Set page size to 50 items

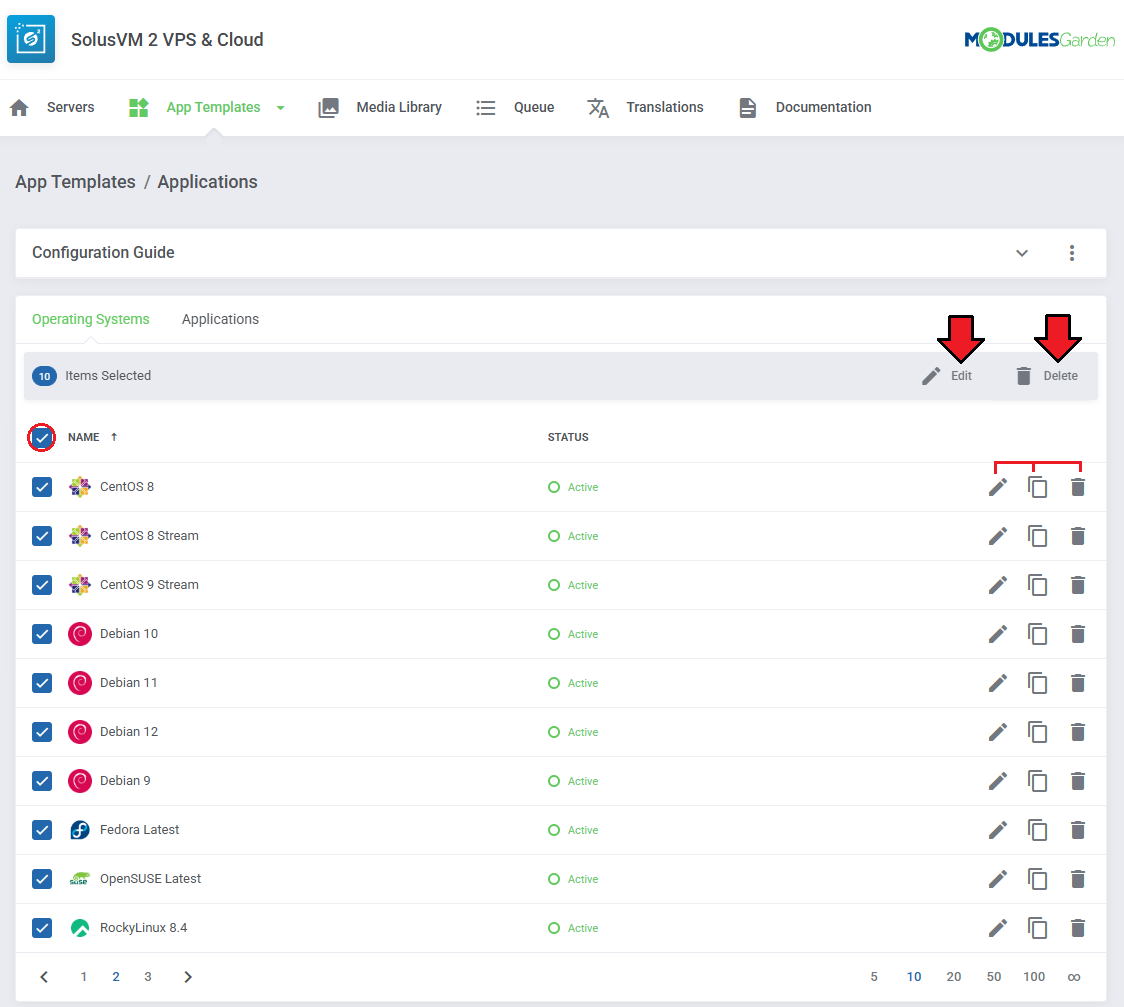pos(993,977)
